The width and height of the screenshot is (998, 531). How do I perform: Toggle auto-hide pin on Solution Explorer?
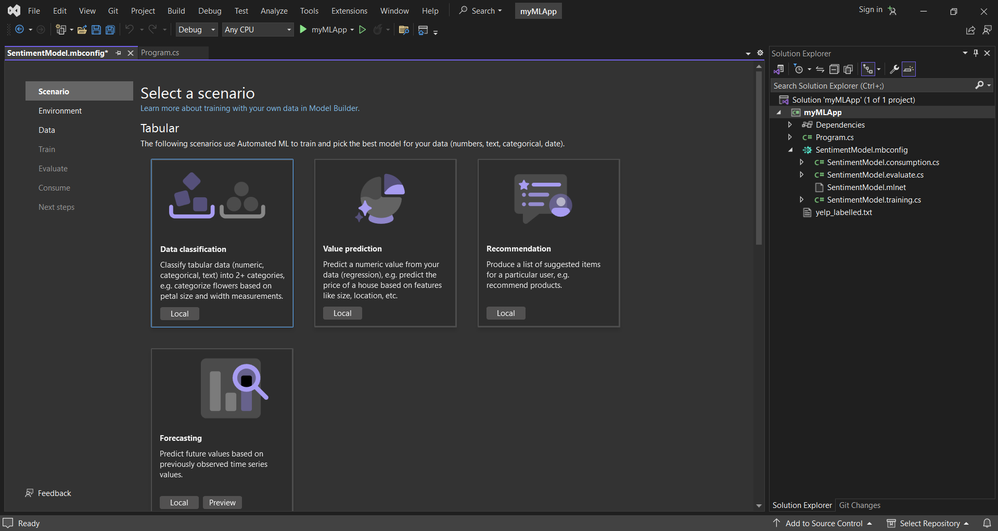pyautogui.click(x=976, y=53)
